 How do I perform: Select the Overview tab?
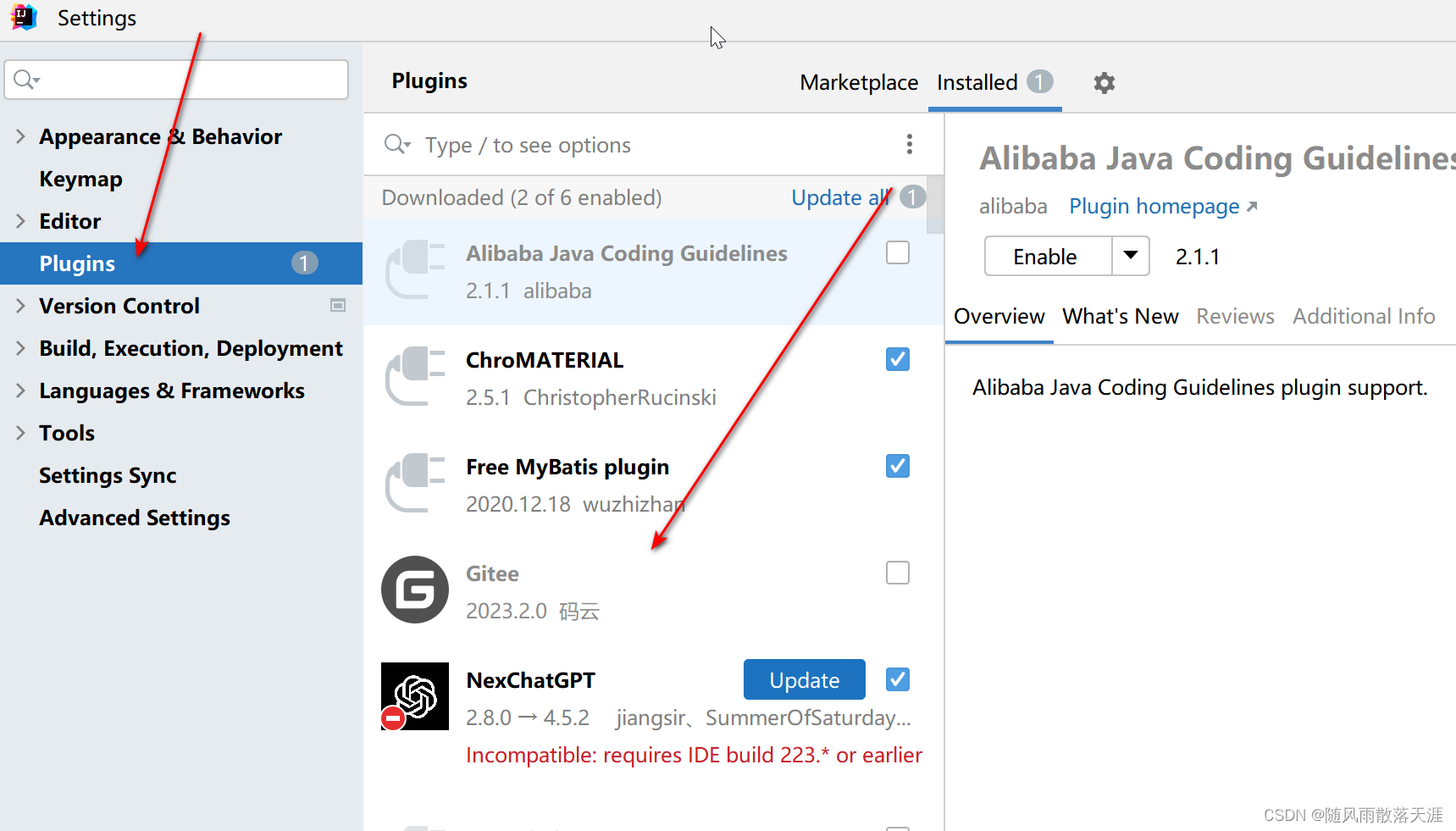pyautogui.click(x=999, y=316)
